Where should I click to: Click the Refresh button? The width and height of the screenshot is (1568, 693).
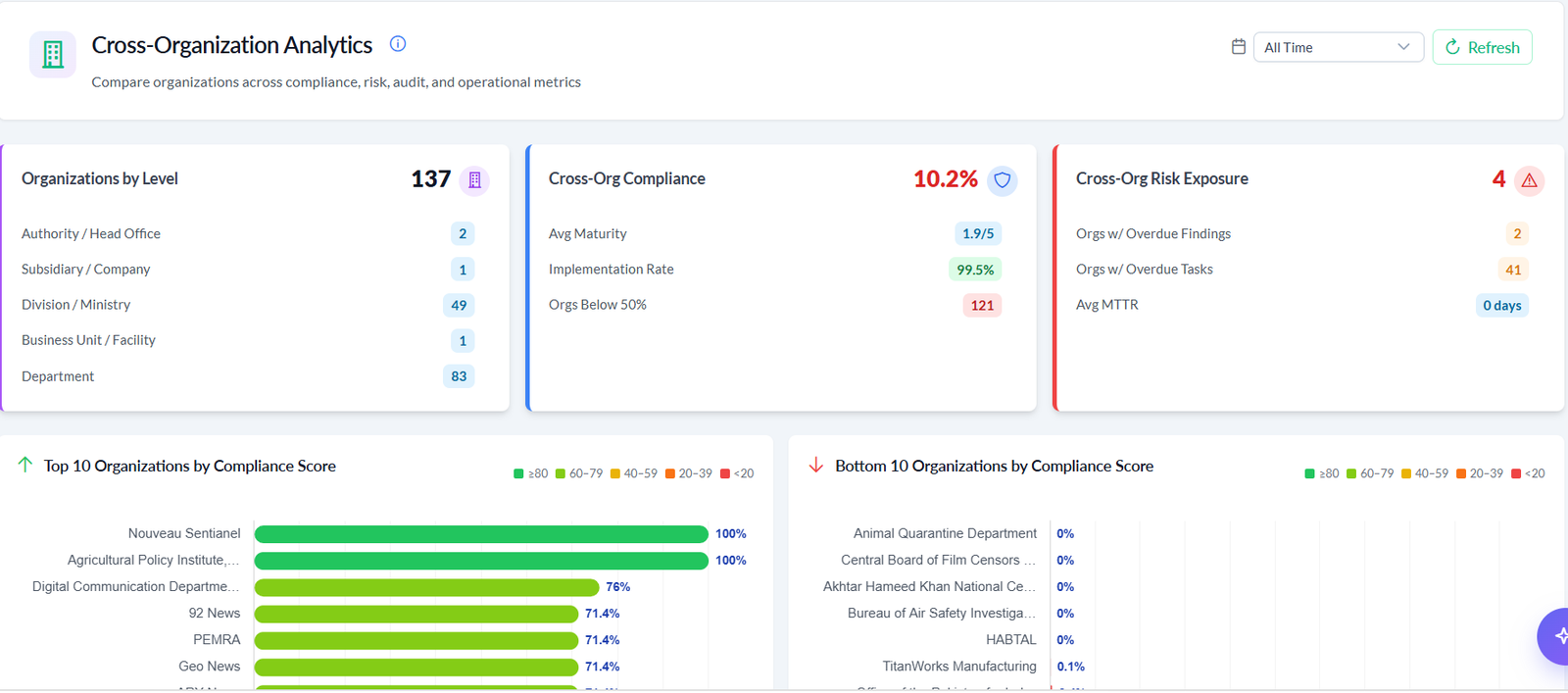(x=1482, y=47)
